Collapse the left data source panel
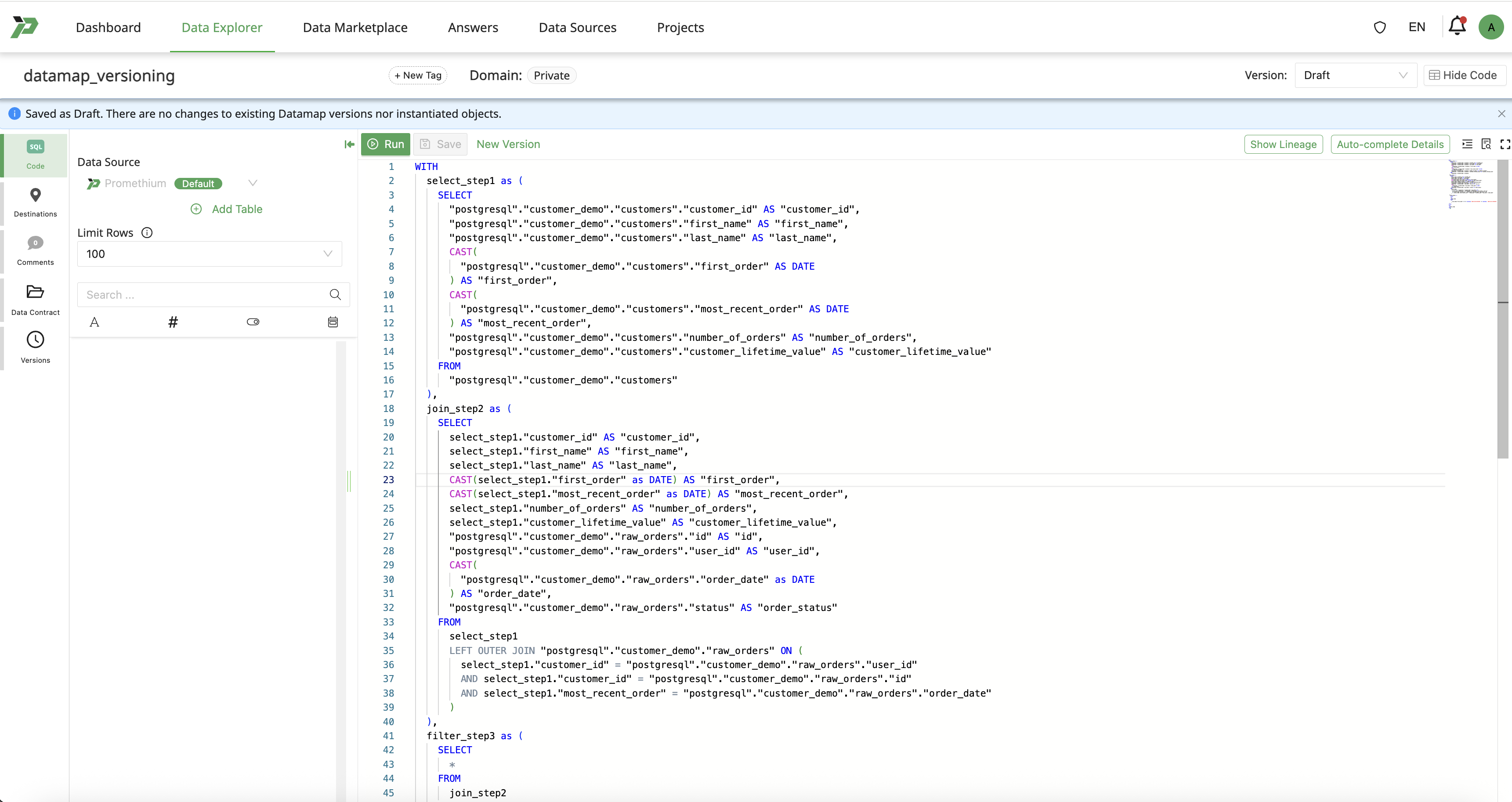Screen dimensions: 1512x802 (x=349, y=145)
